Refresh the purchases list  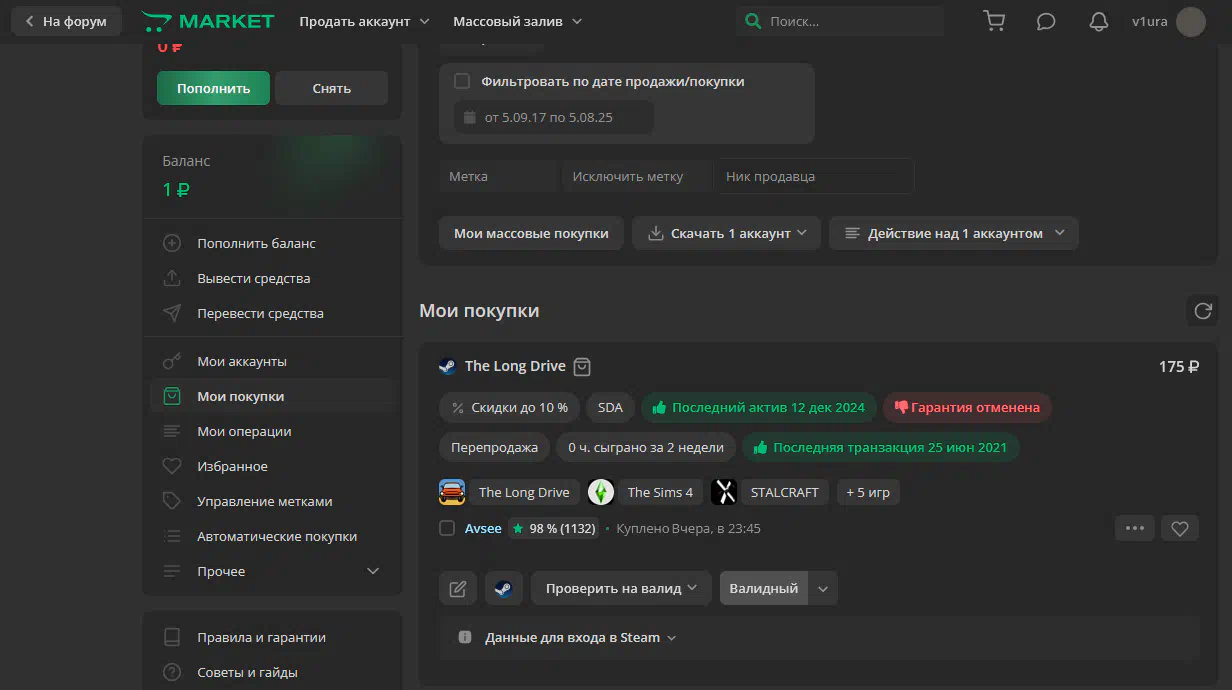click(x=1203, y=310)
